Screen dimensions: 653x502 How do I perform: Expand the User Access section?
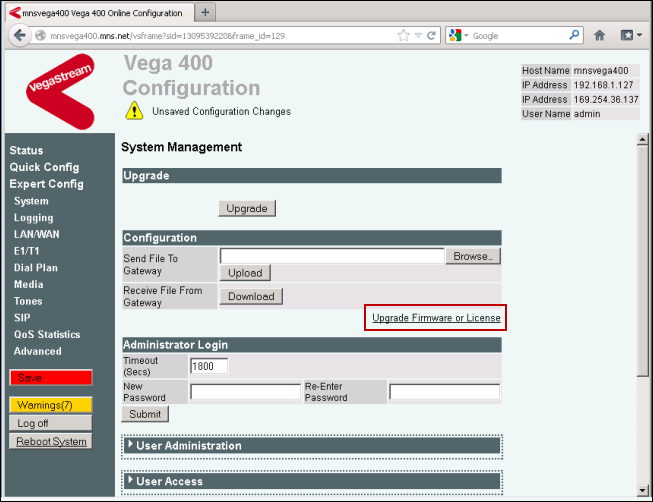point(169,481)
